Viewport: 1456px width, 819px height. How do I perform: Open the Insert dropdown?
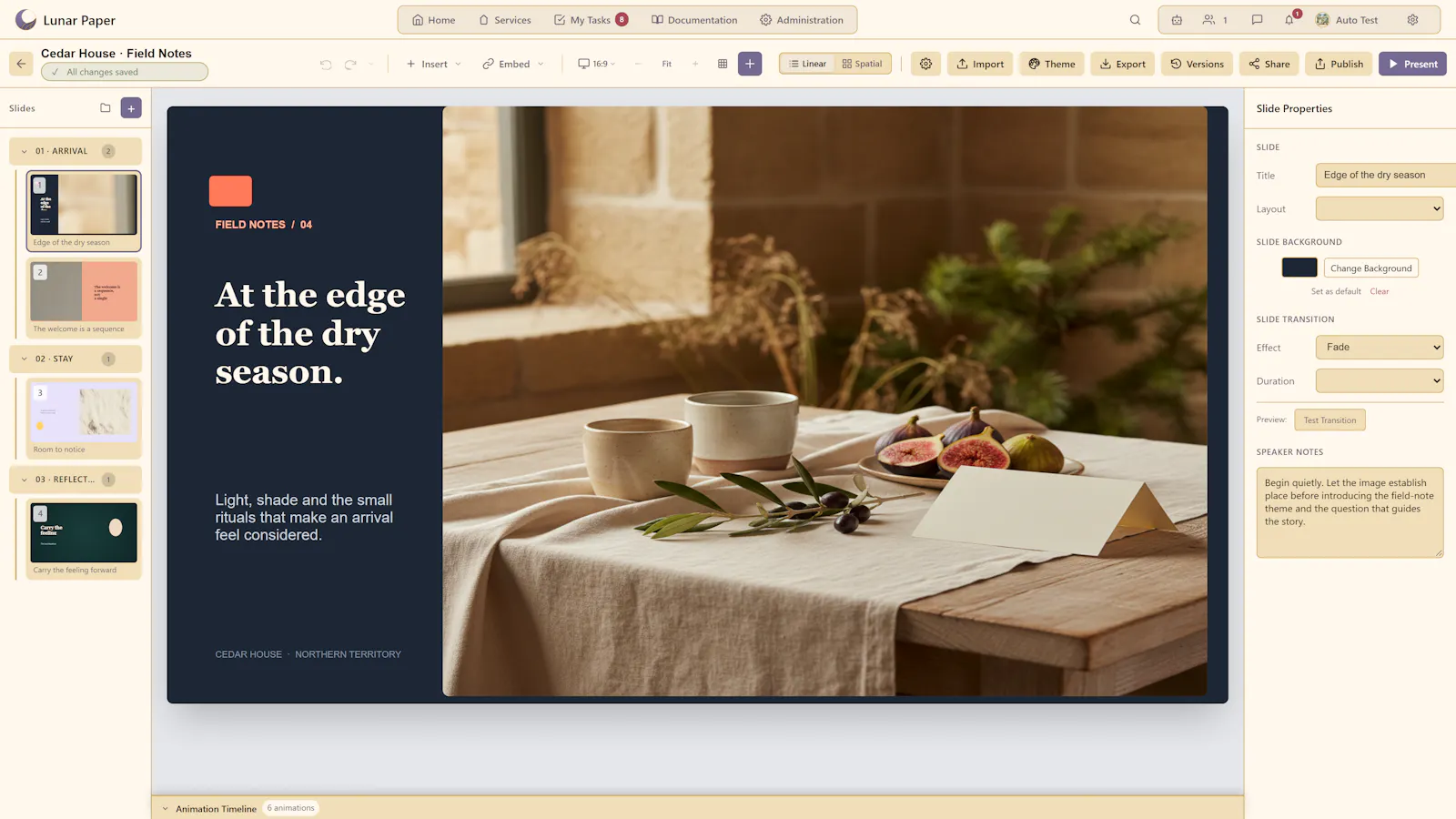point(434,64)
